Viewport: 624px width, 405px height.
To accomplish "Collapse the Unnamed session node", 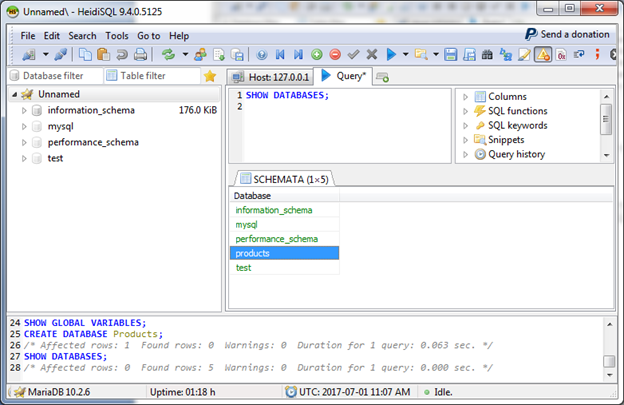I will pyautogui.click(x=14, y=94).
